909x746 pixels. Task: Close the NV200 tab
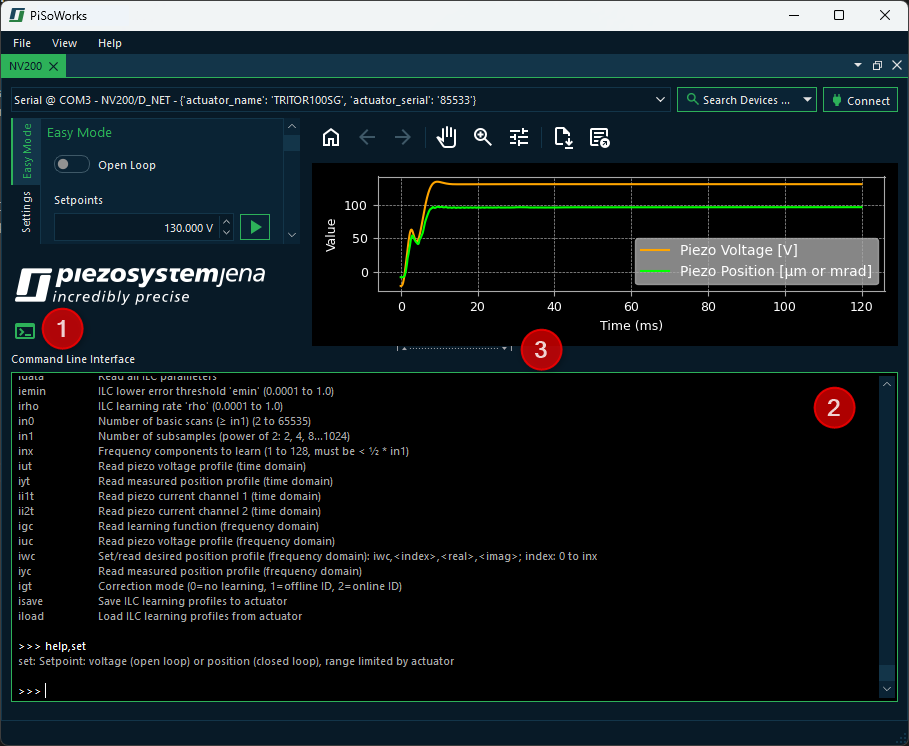pos(54,66)
